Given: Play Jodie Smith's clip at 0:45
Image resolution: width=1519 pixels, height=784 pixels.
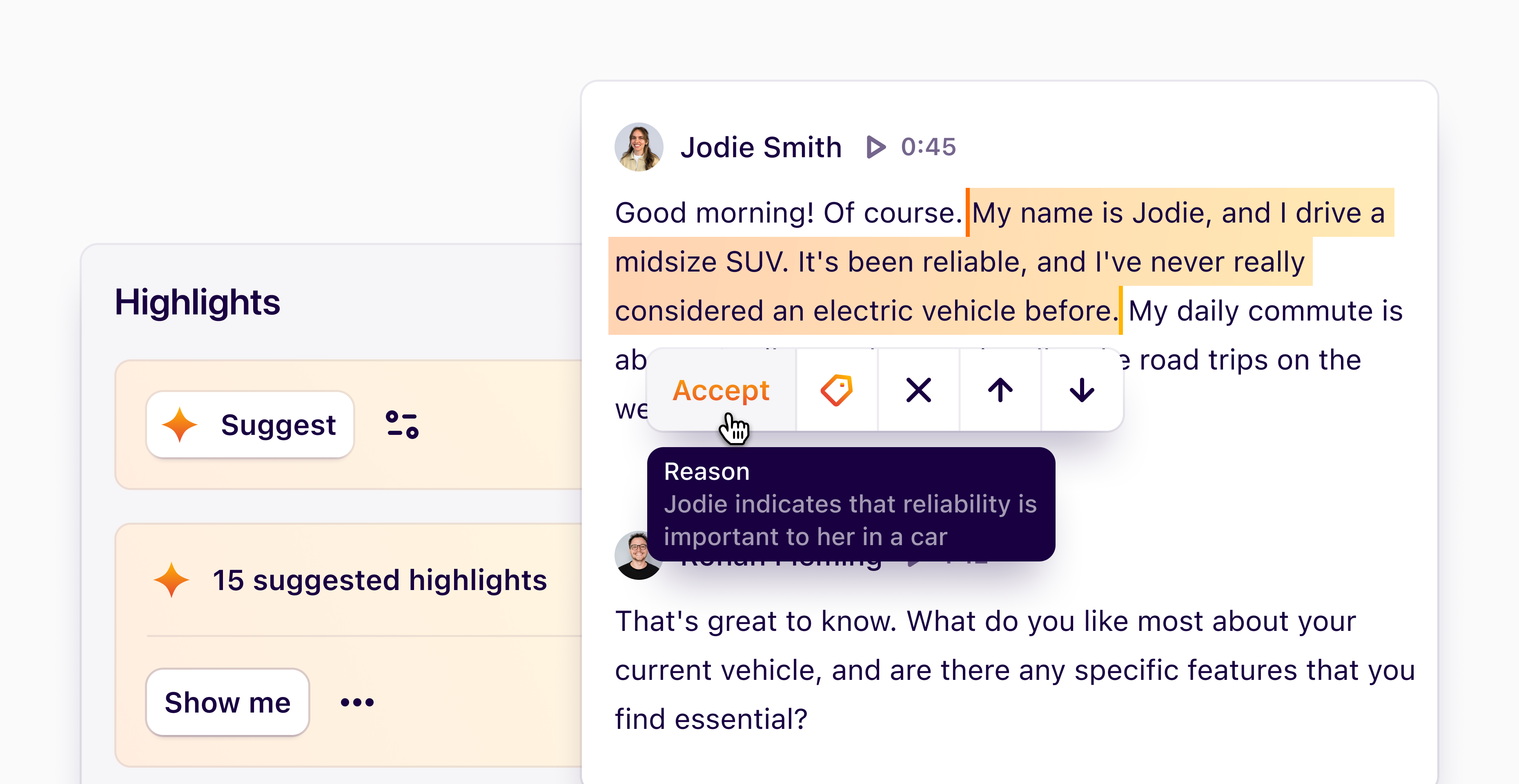Looking at the screenshot, I should (x=875, y=147).
